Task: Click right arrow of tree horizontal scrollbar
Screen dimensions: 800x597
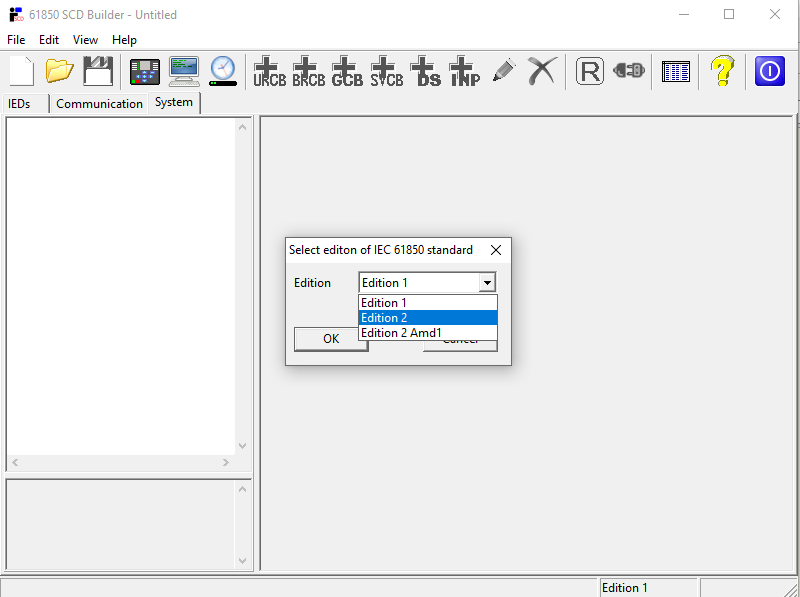Action: click(x=226, y=462)
